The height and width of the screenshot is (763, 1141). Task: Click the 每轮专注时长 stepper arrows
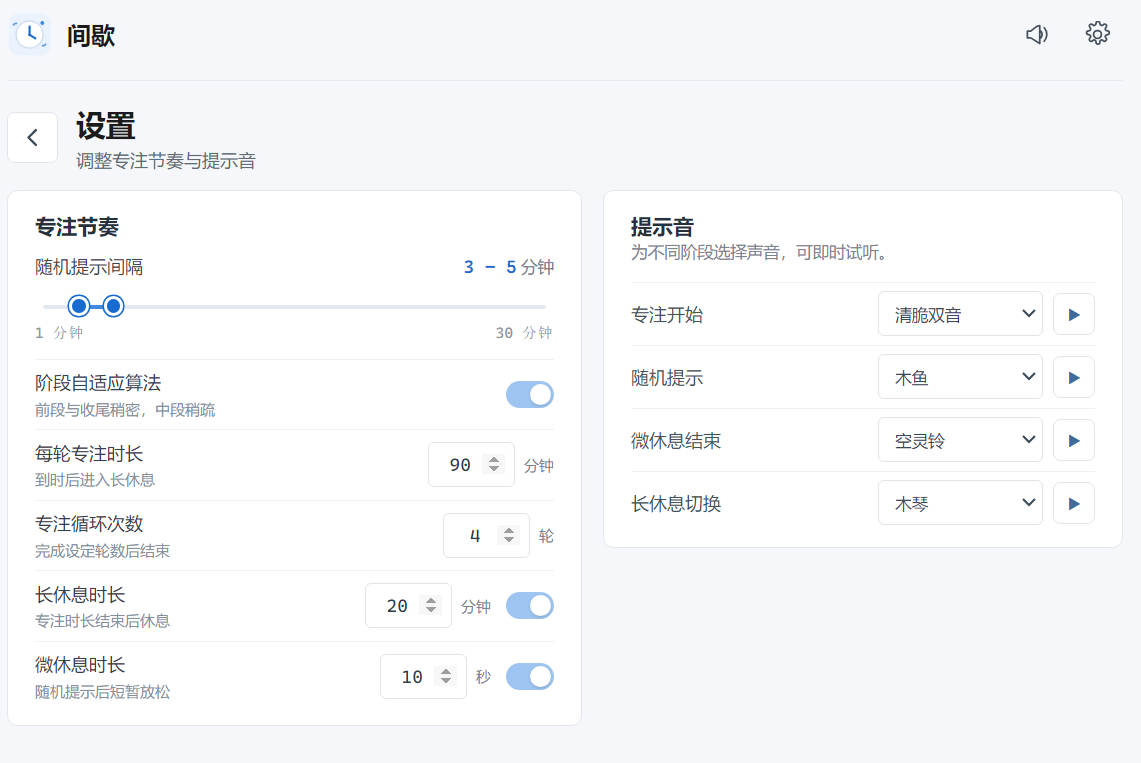(494, 464)
